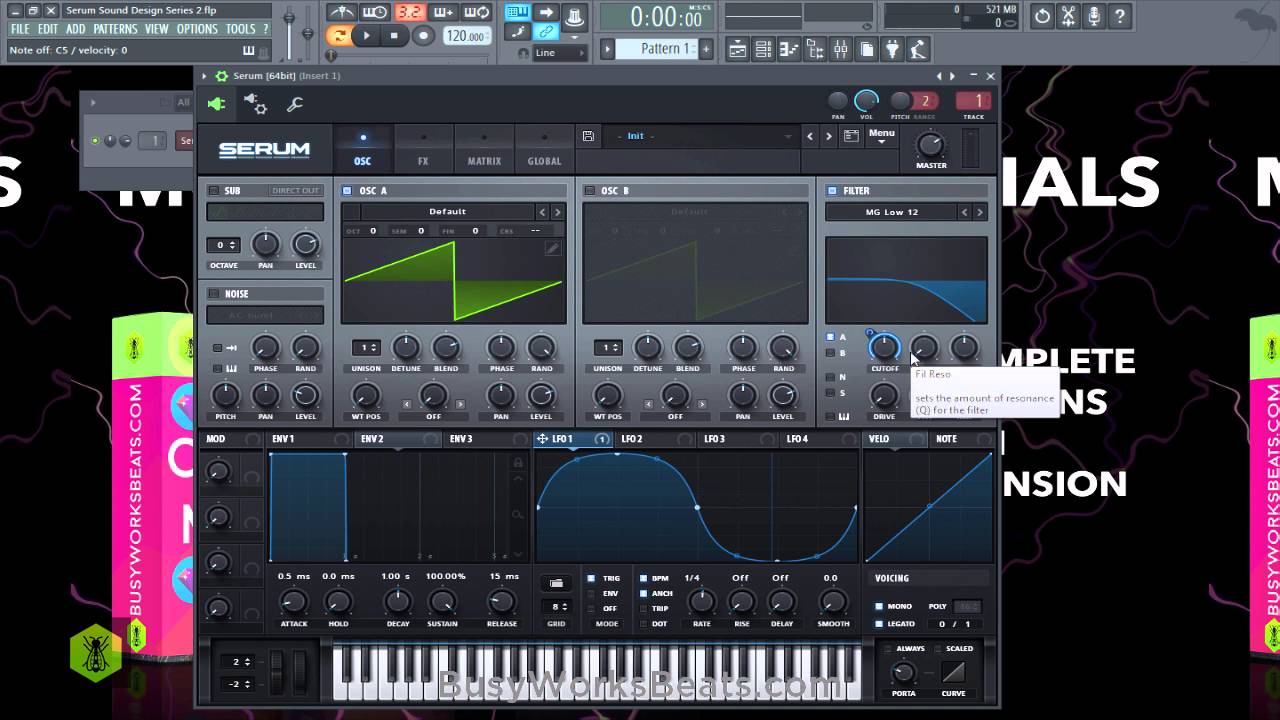Click the DIRECT OUT button in SUB section

[x=295, y=190]
